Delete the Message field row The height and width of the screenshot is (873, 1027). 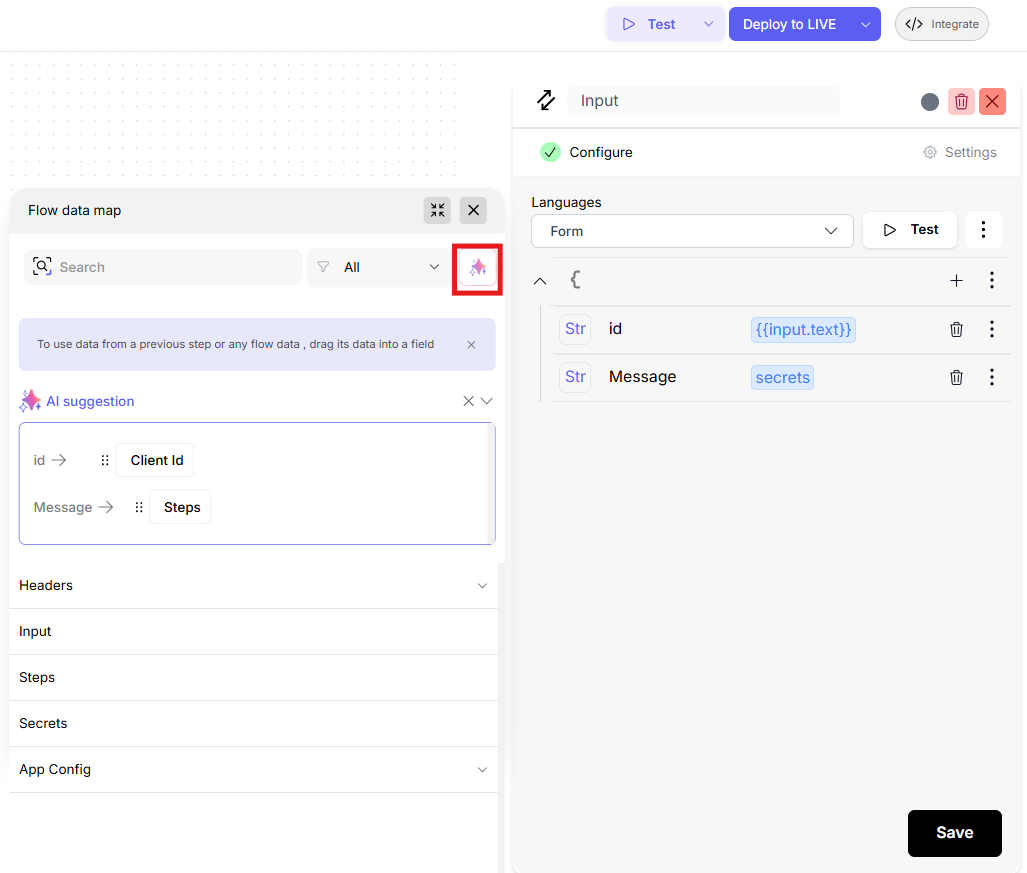pyautogui.click(x=956, y=377)
